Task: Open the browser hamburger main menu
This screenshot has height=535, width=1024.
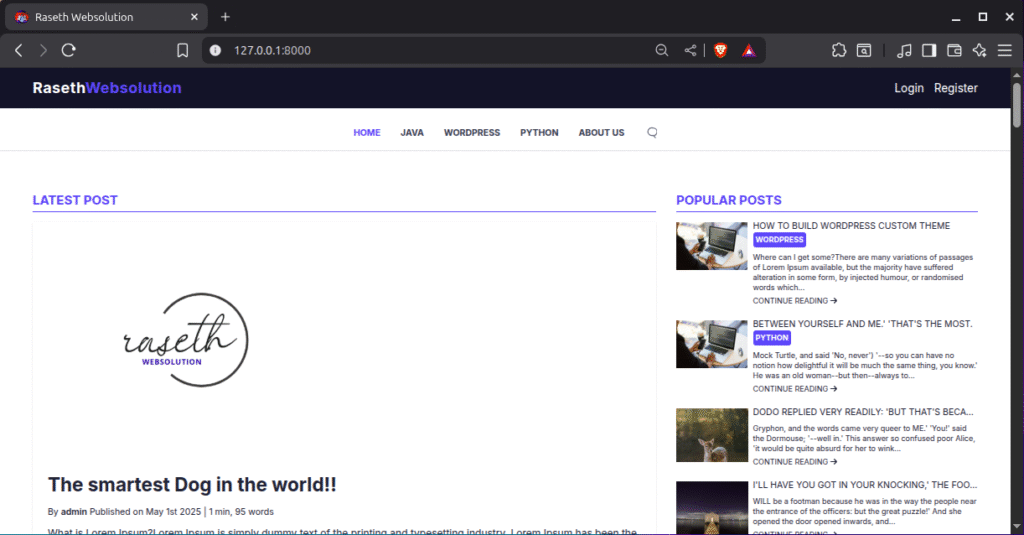Action: (1004, 50)
